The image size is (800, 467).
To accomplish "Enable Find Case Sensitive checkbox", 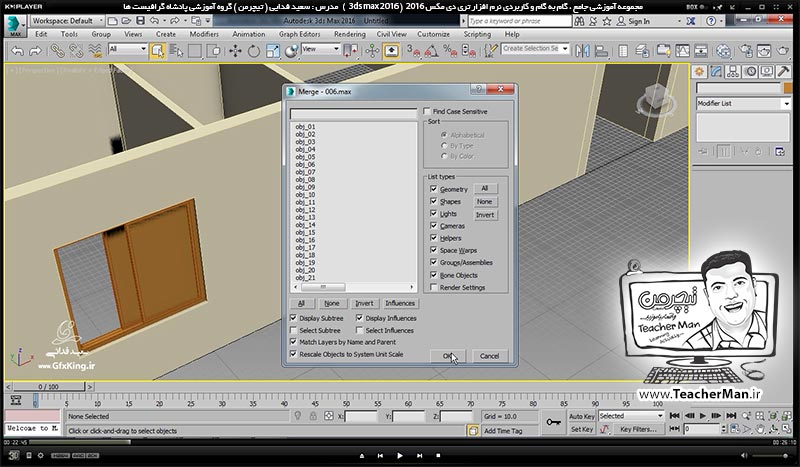I will pyautogui.click(x=427, y=111).
